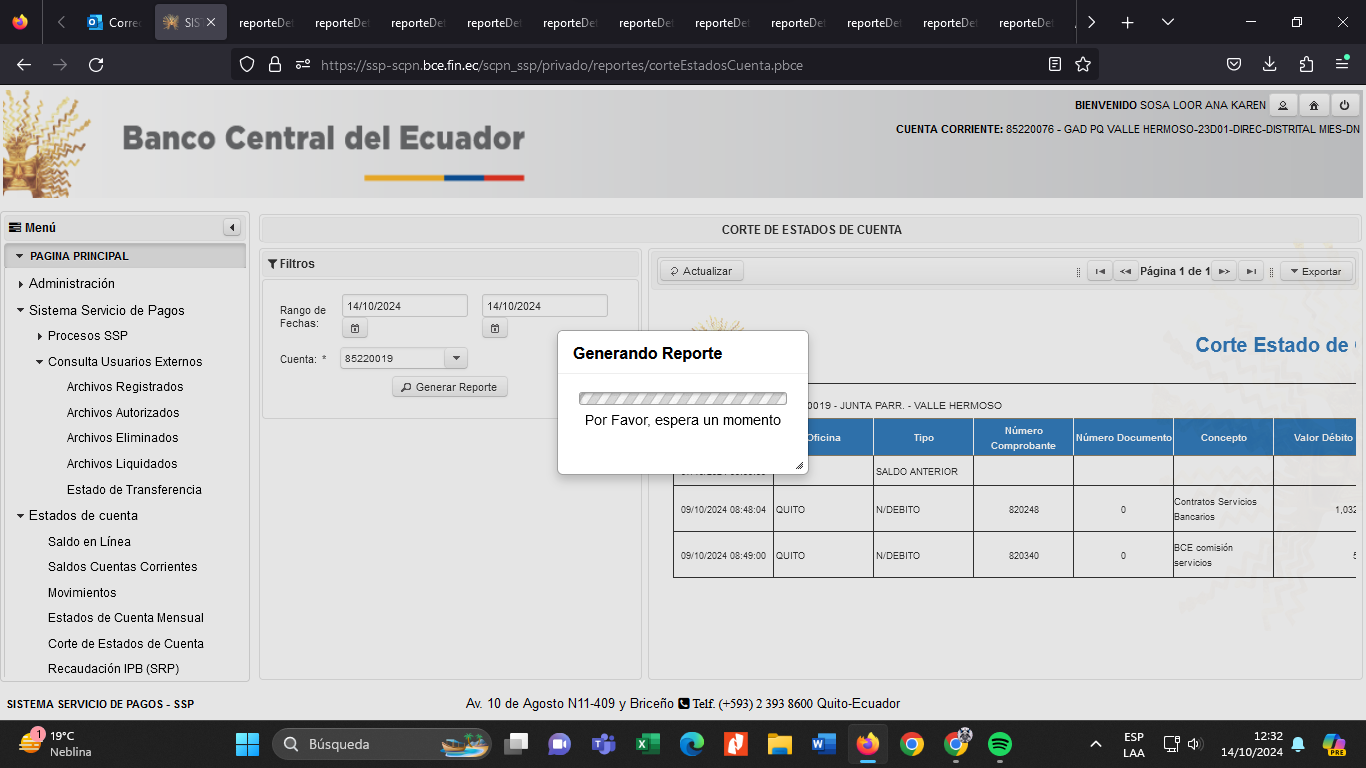Click the user profile icon in header
The image size is (1366, 768).
click(x=1282, y=105)
